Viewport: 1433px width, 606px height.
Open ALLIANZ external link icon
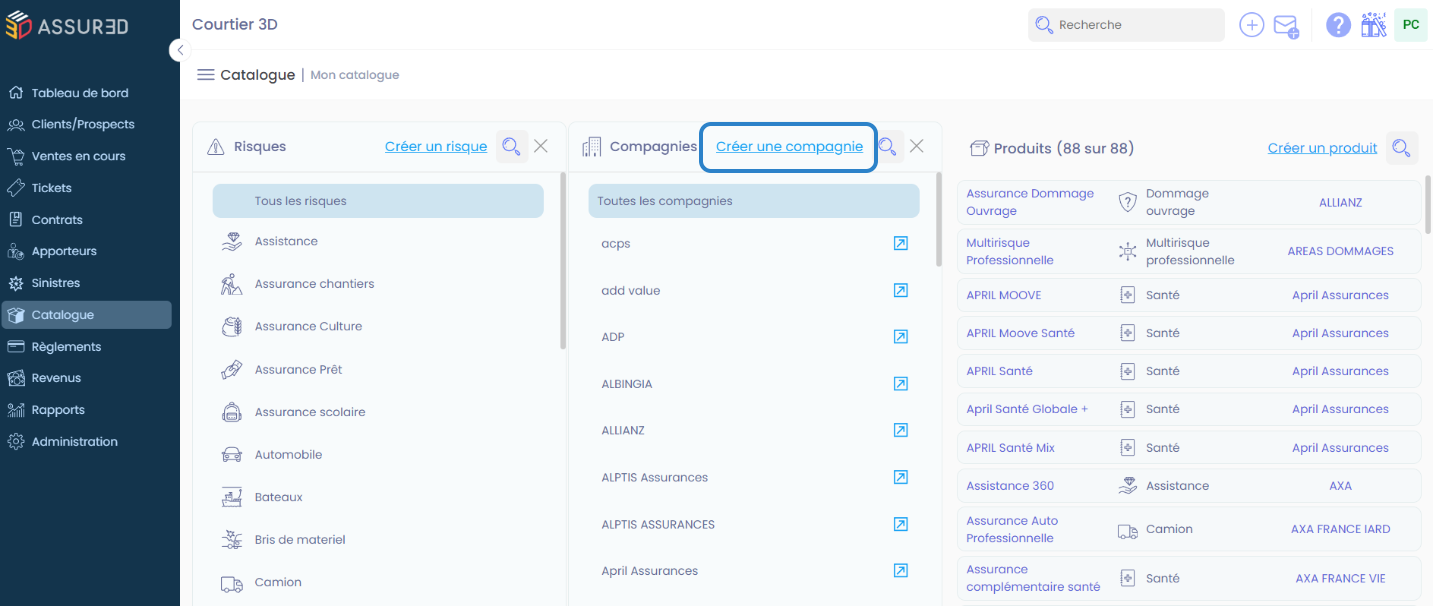tap(900, 430)
